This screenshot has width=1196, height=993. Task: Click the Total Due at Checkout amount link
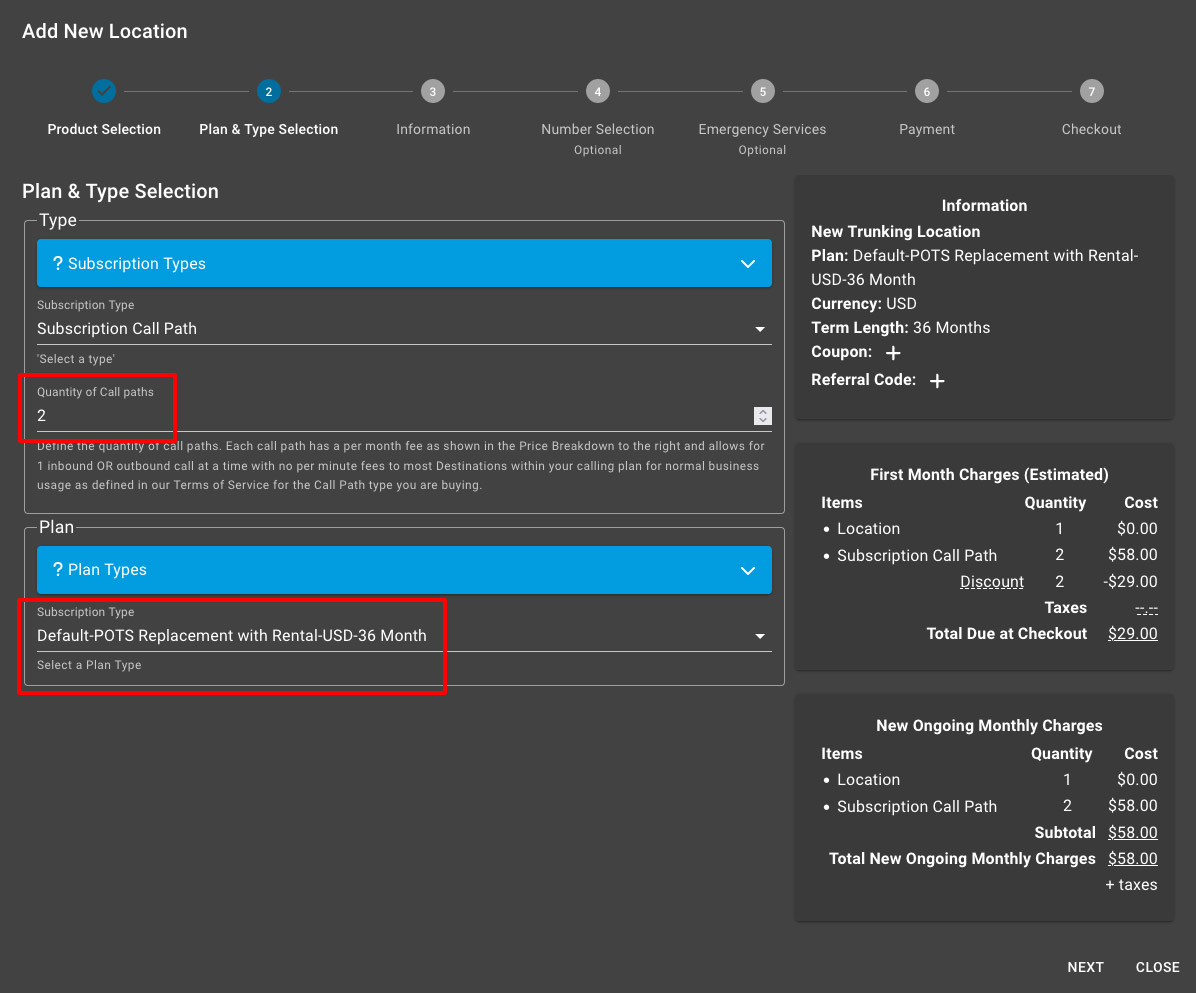[x=1132, y=633]
